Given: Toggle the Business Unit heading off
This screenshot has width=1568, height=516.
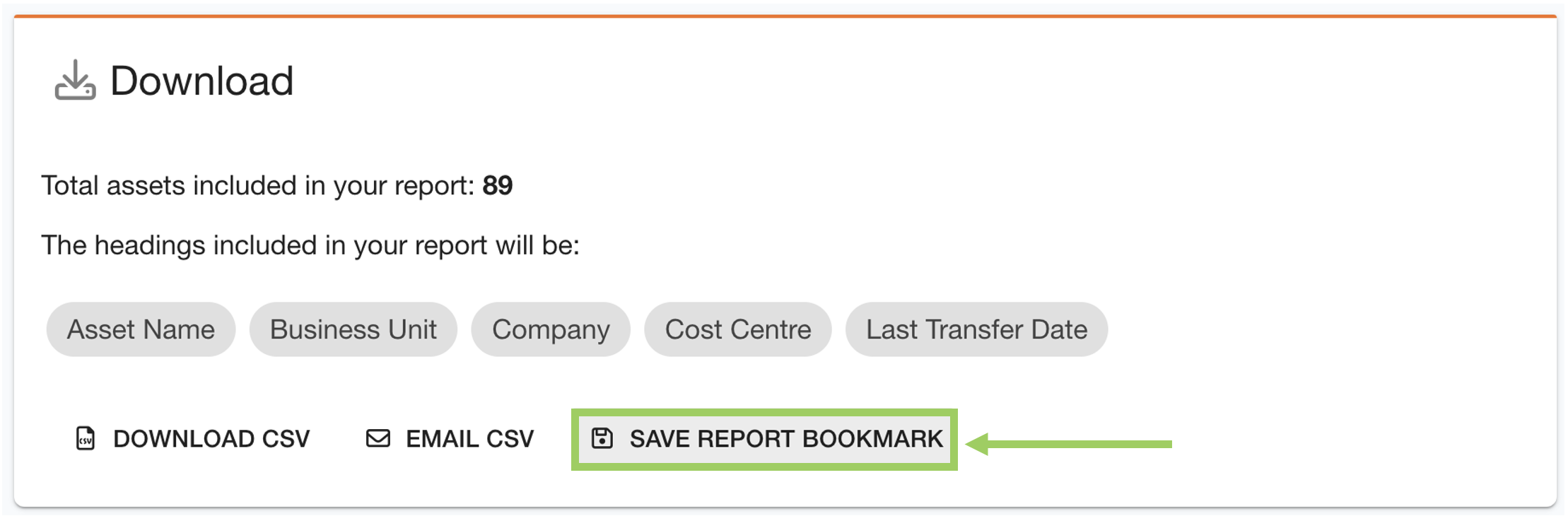Looking at the screenshot, I should coord(353,329).
